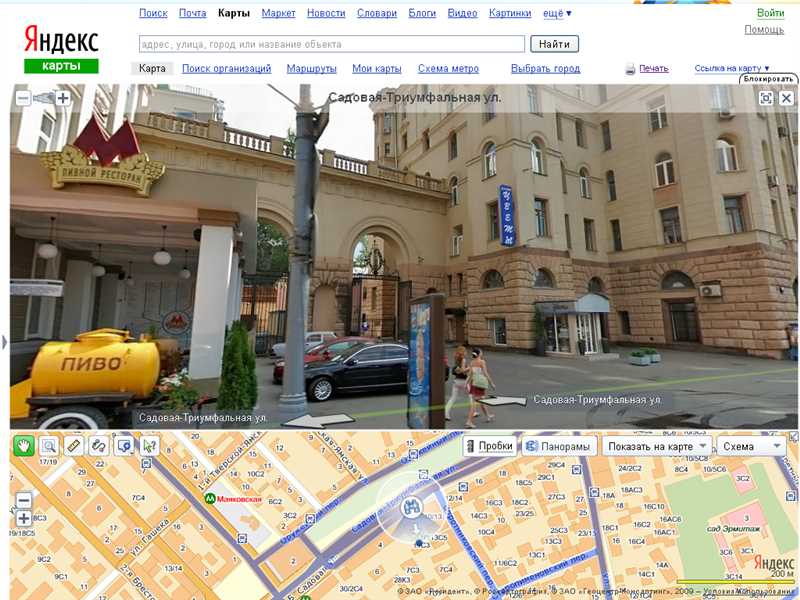Select the ruler distance measuring tool
Image resolution: width=800 pixels, height=600 pixels.
[74, 446]
